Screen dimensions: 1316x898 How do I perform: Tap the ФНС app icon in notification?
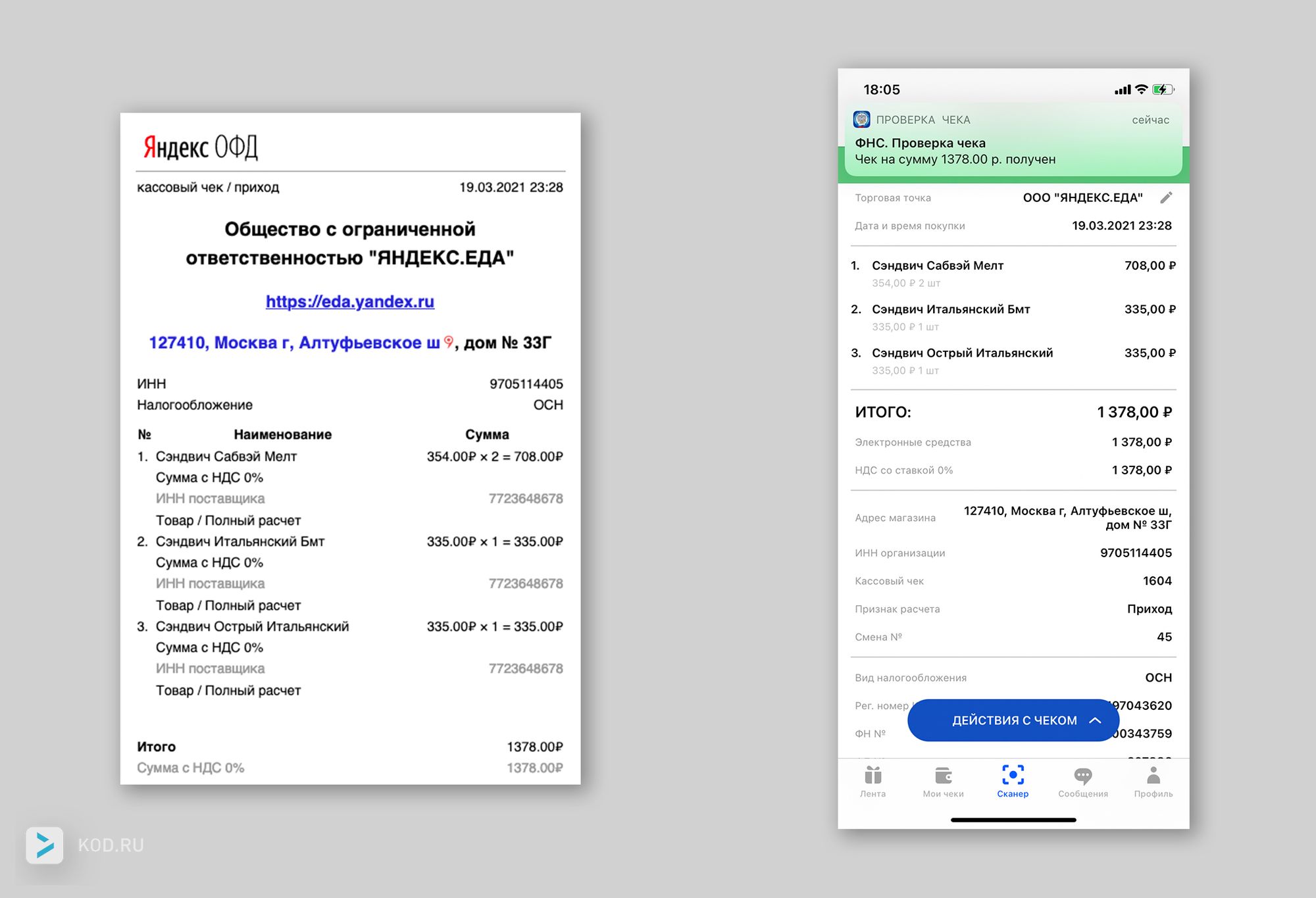[862, 119]
